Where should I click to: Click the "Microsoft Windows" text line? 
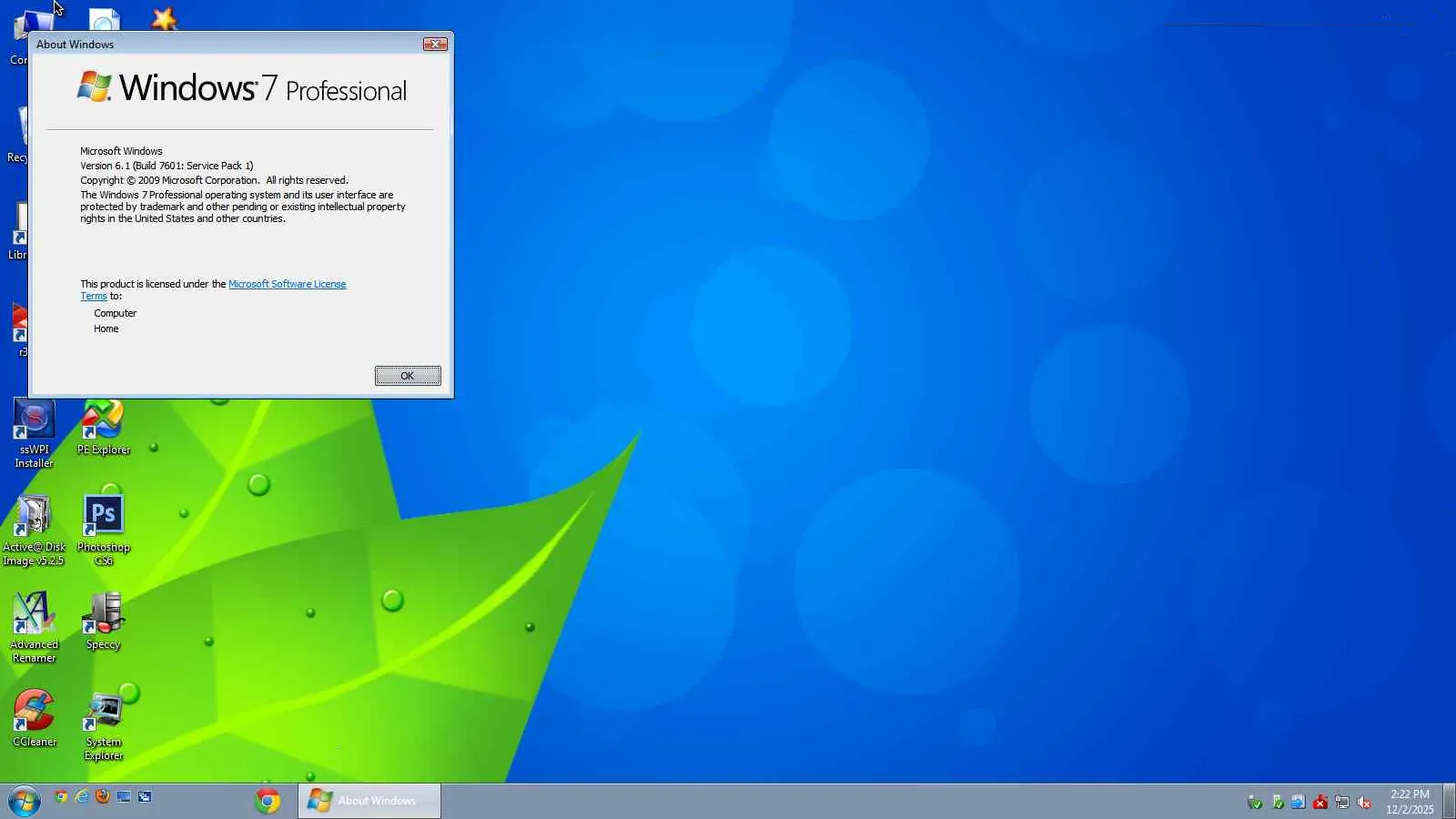tap(121, 151)
